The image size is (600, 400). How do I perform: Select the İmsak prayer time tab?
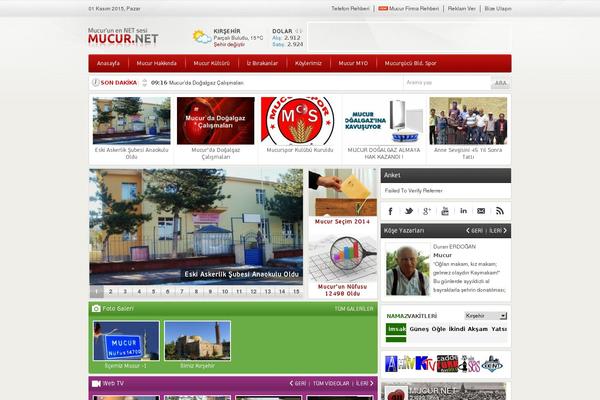(396, 329)
